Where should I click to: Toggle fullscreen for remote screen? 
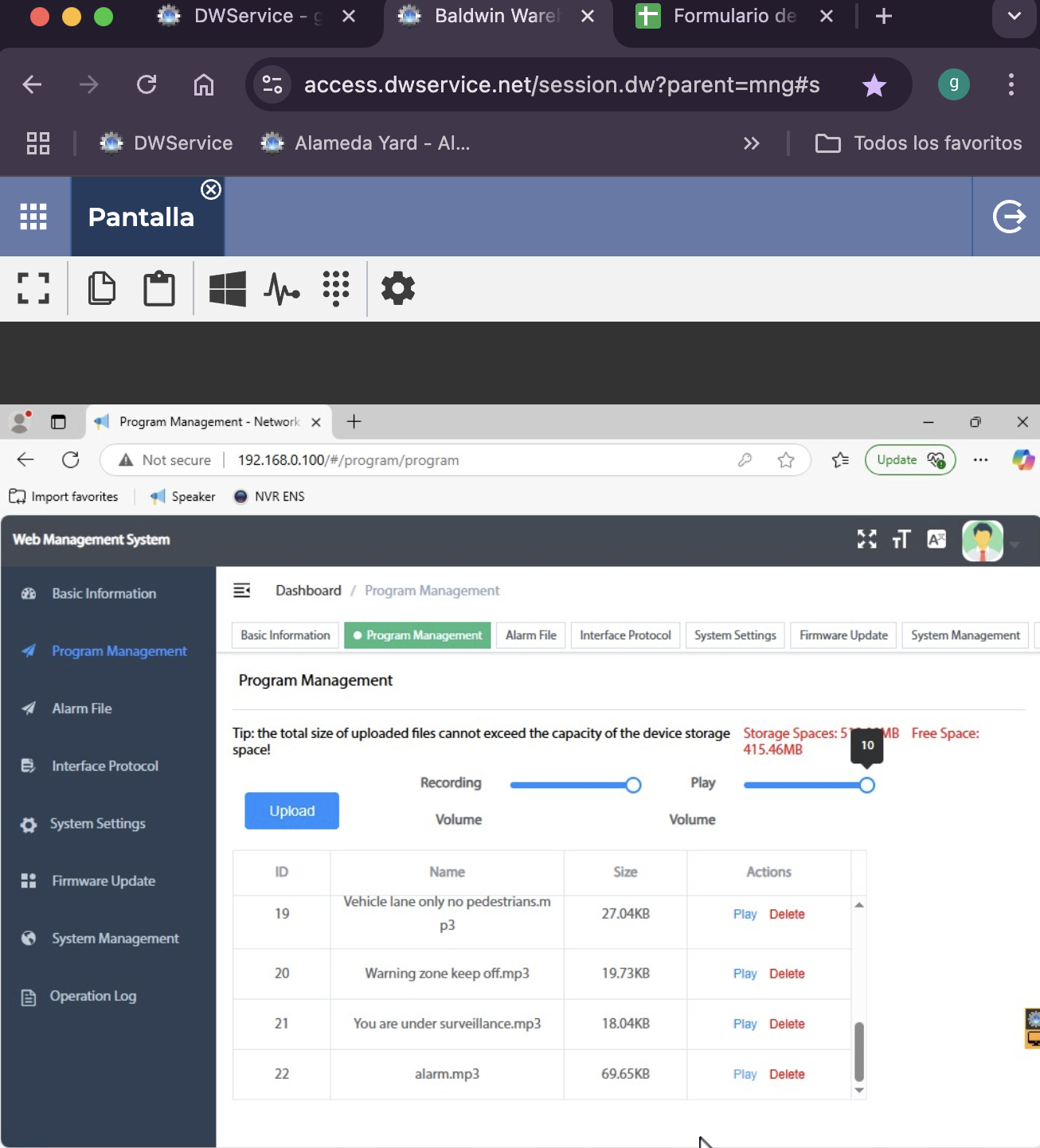coord(33,288)
